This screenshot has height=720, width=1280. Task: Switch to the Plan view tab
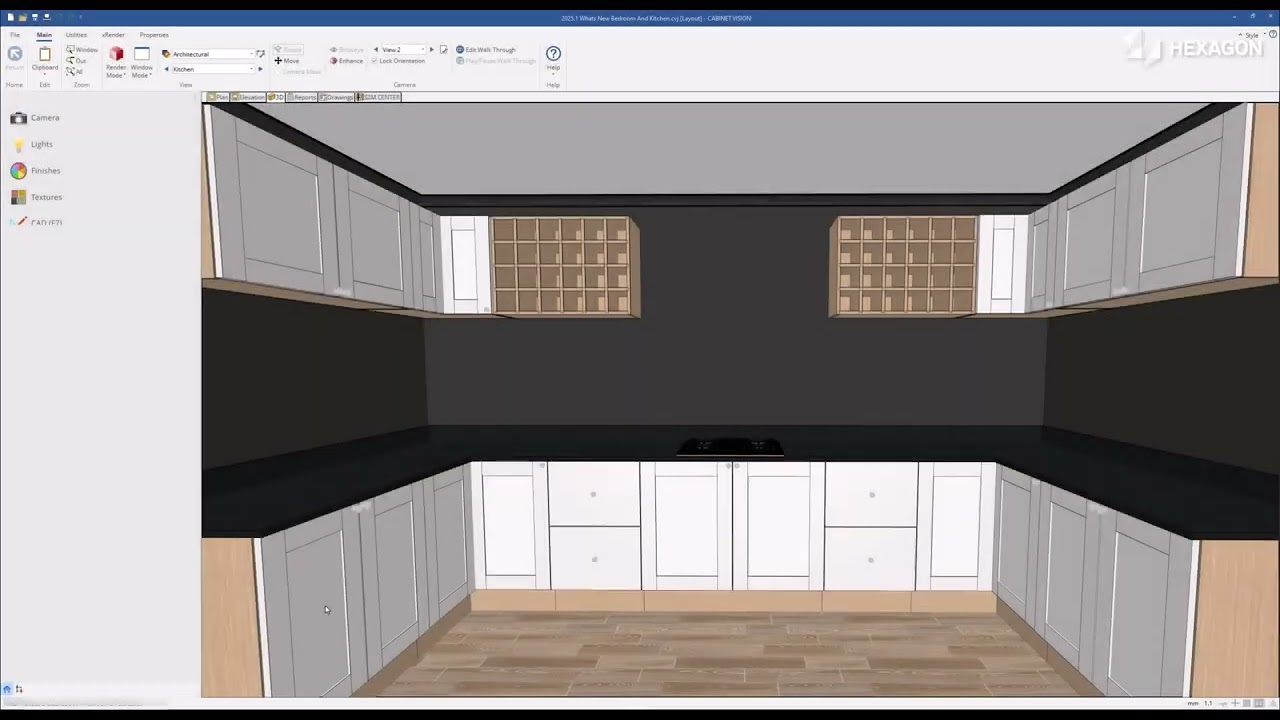coord(218,97)
